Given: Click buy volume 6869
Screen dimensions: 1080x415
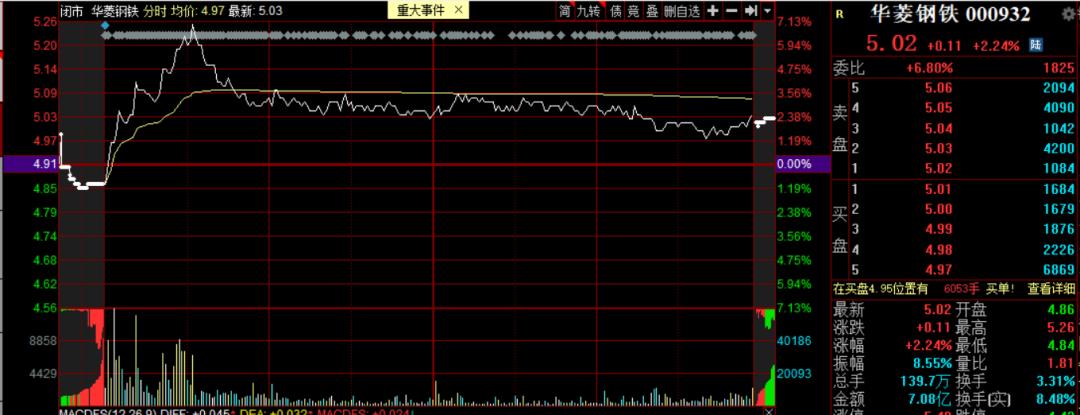Looking at the screenshot, I should pos(1060,270).
